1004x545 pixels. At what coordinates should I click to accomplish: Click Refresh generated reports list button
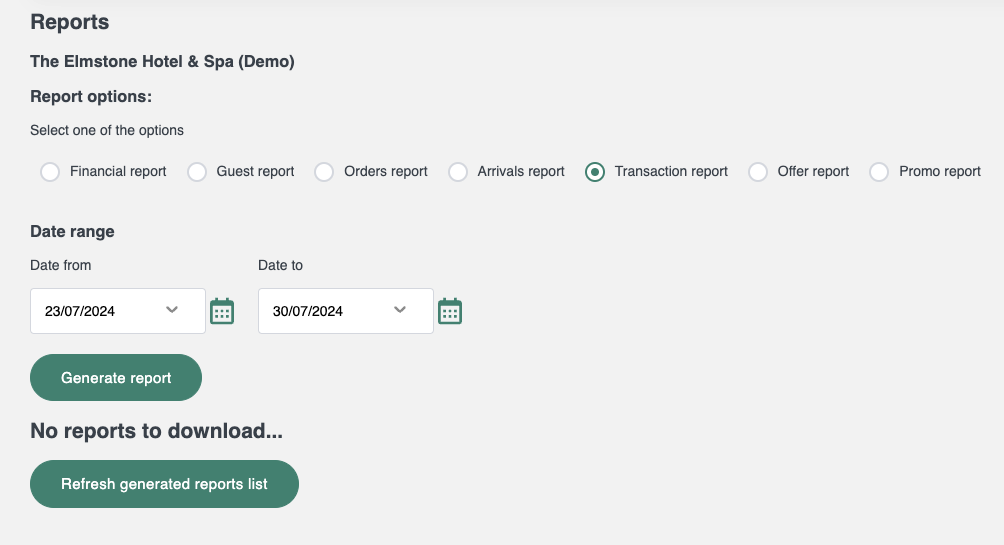[165, 484]
